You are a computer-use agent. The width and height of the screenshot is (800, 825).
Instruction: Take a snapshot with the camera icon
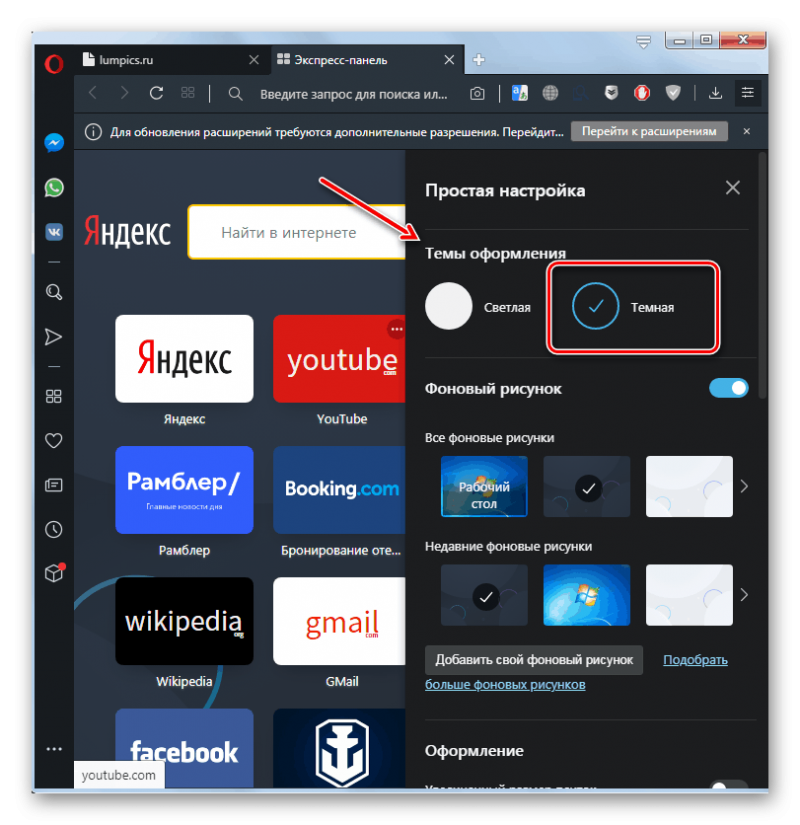[477, 94]
